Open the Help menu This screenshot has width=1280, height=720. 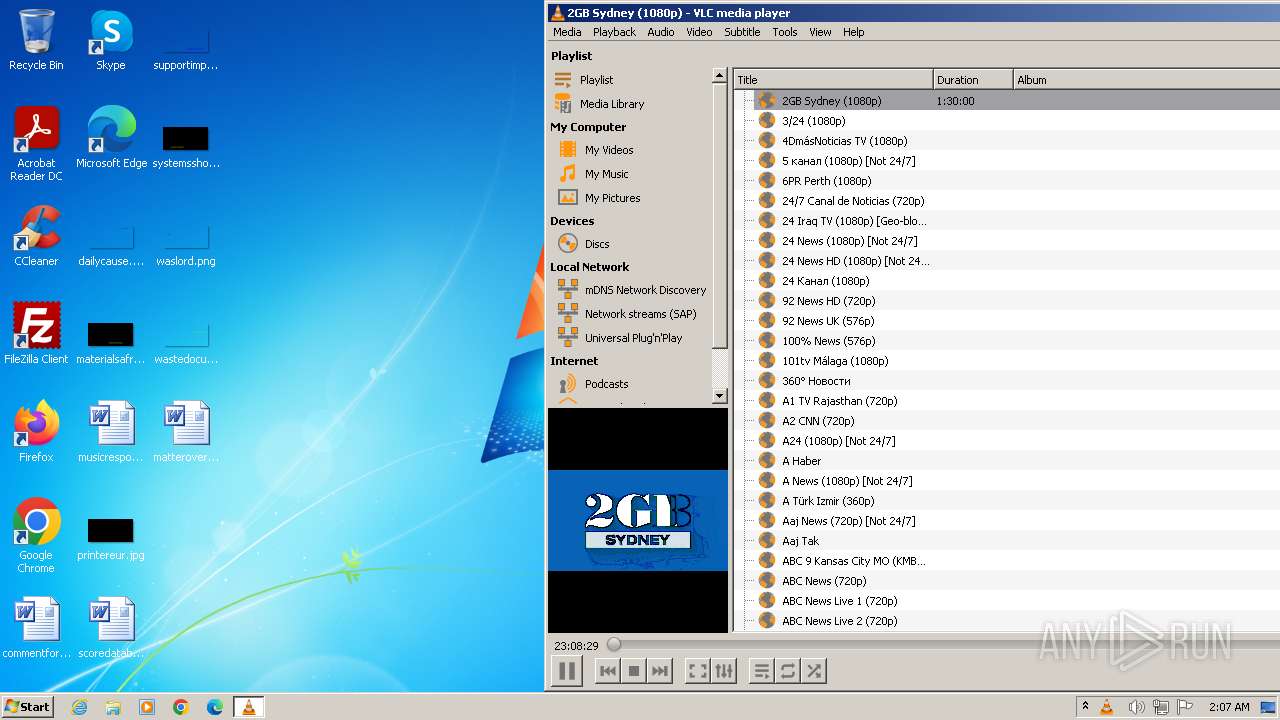853,32
